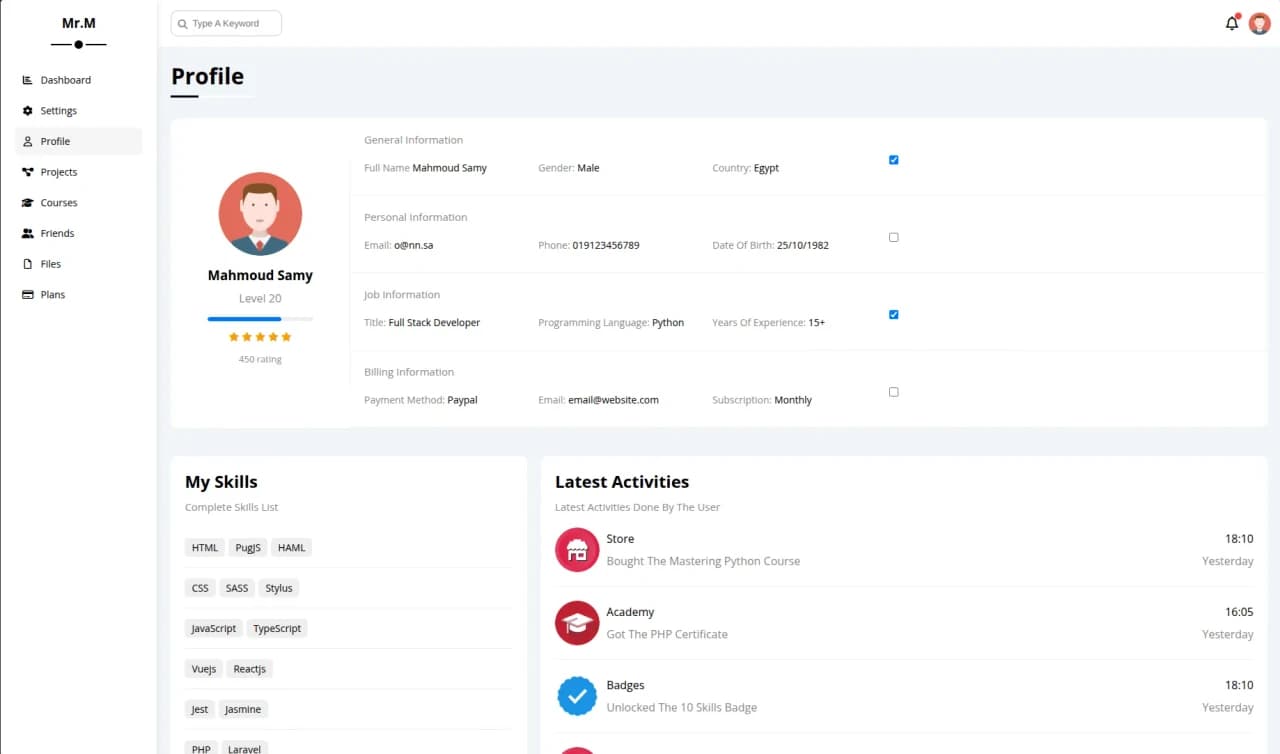Screen dimensions: 1280x754
Task: Click the Academy graduation cap activity icon
Action: [x=577, y=623]
